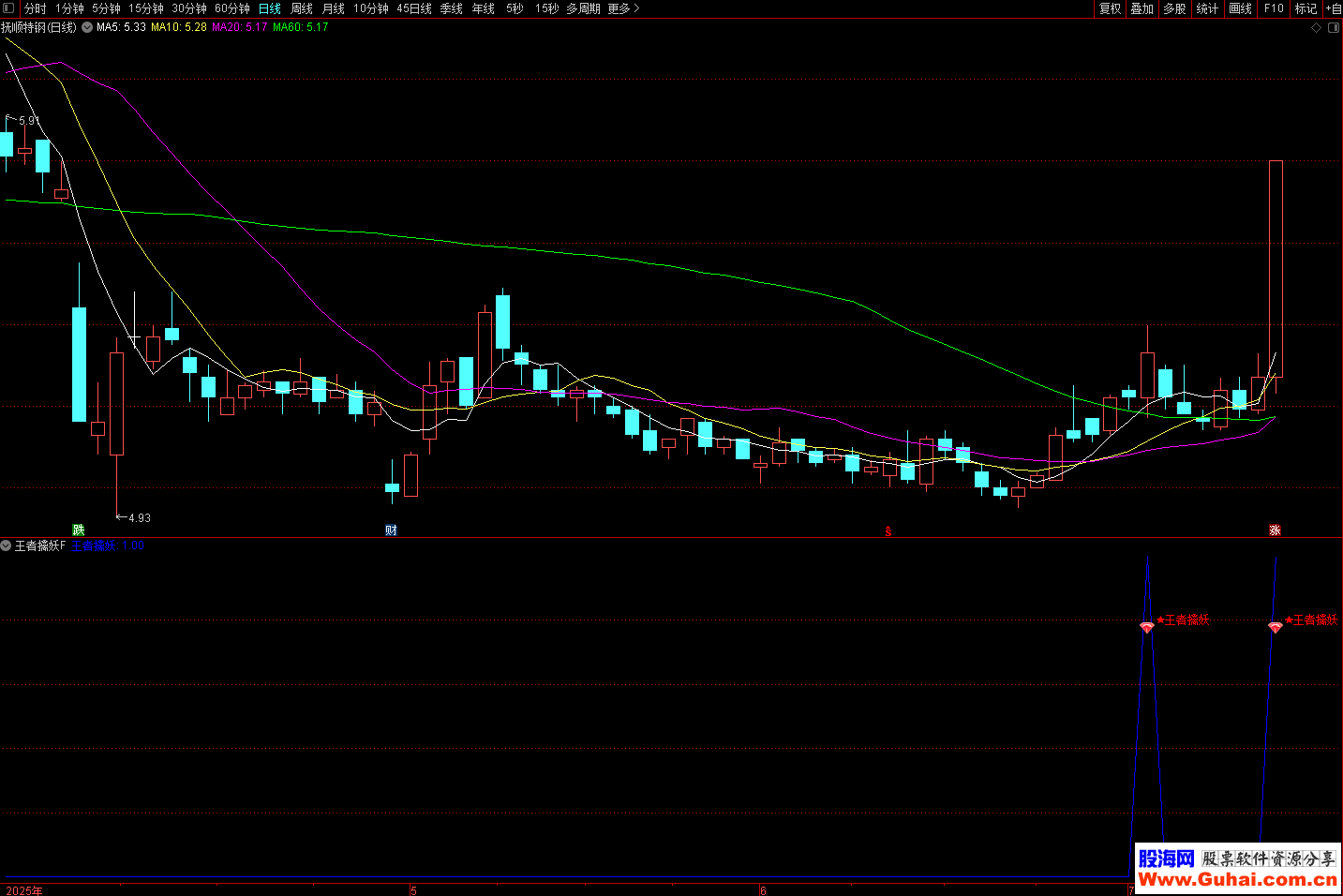
Task: Switch to the 15分钟 period tab
Action: [146, 8]
